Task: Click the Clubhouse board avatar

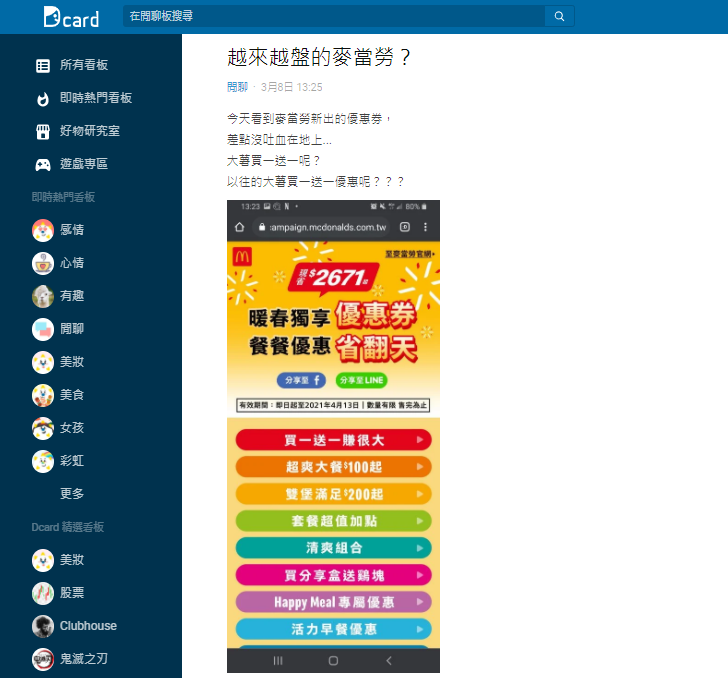Action: point(43,626)
